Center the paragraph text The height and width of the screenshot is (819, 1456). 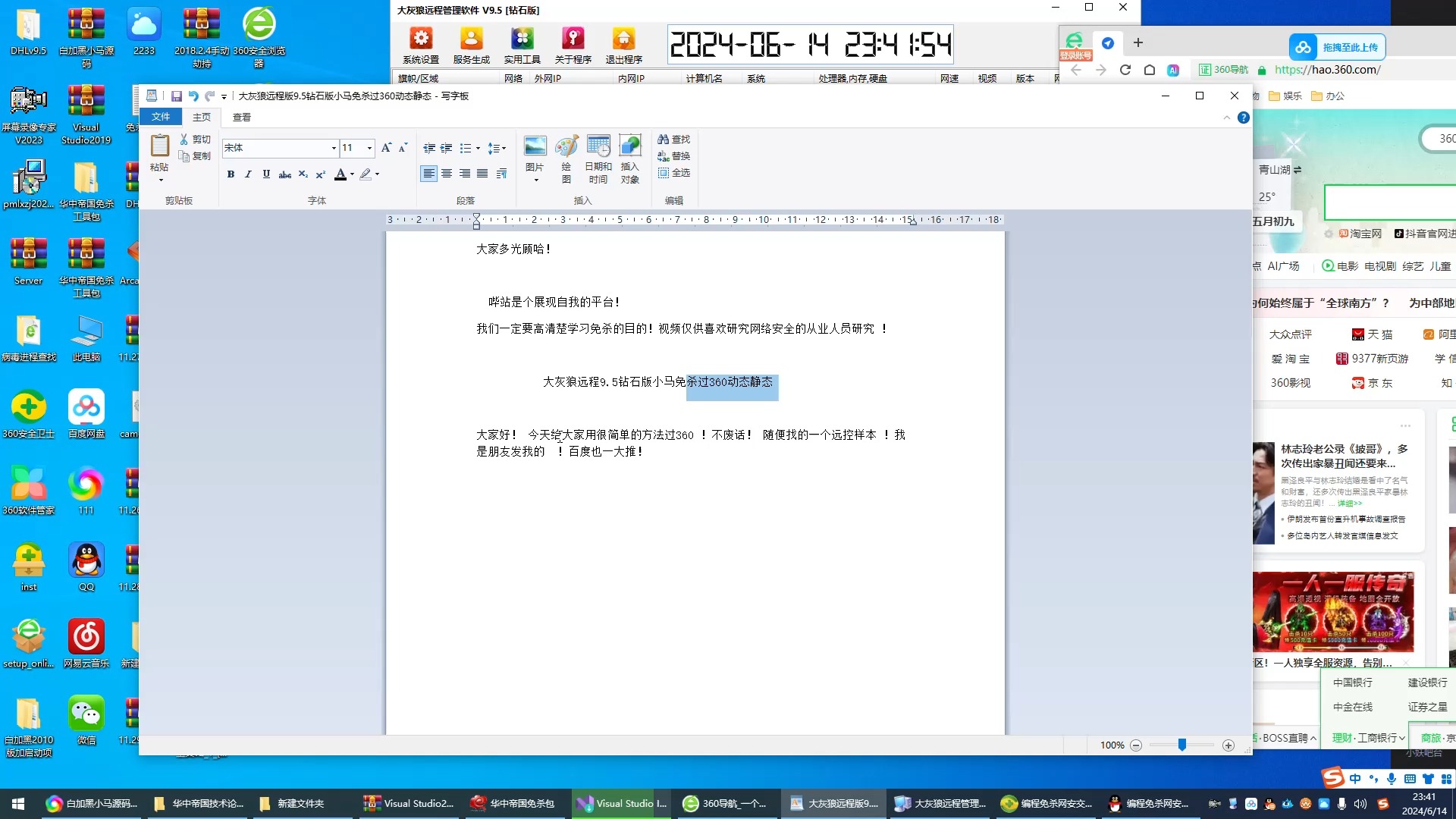click(447, 174)
